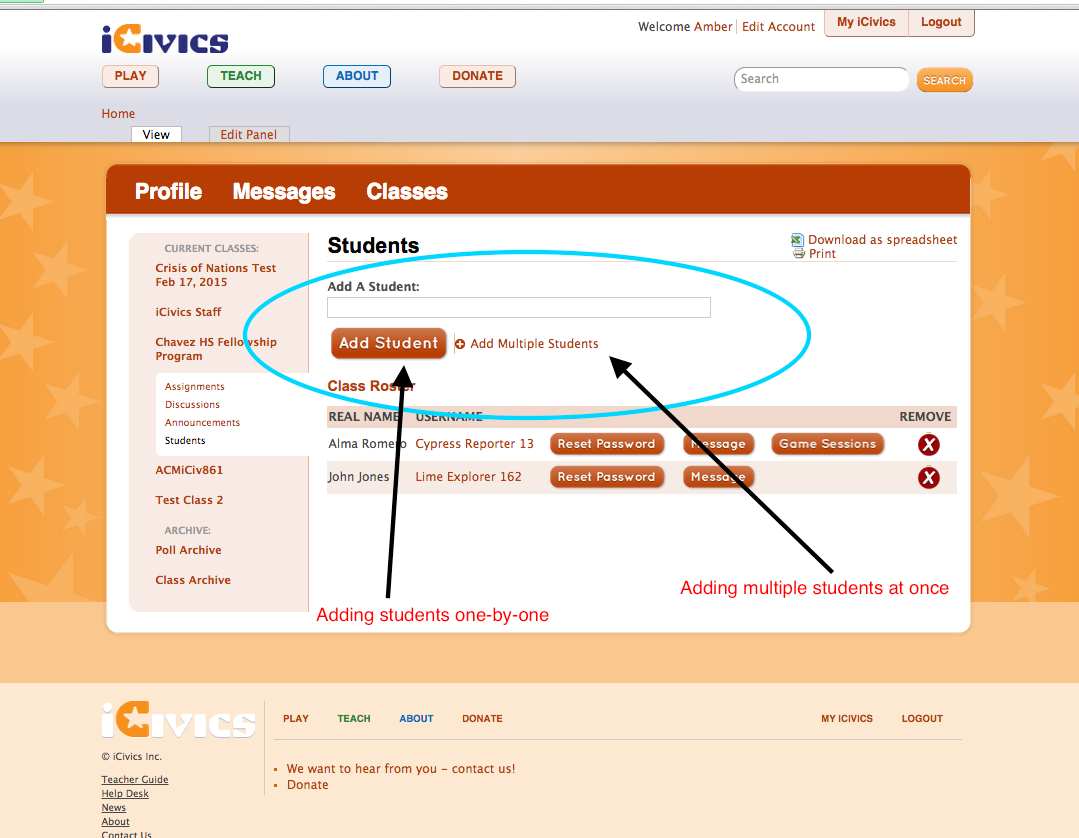Open the Play menu in the header
This screenshot has width=1079, height=838.
pyautogui.click(x=131, y=76)
